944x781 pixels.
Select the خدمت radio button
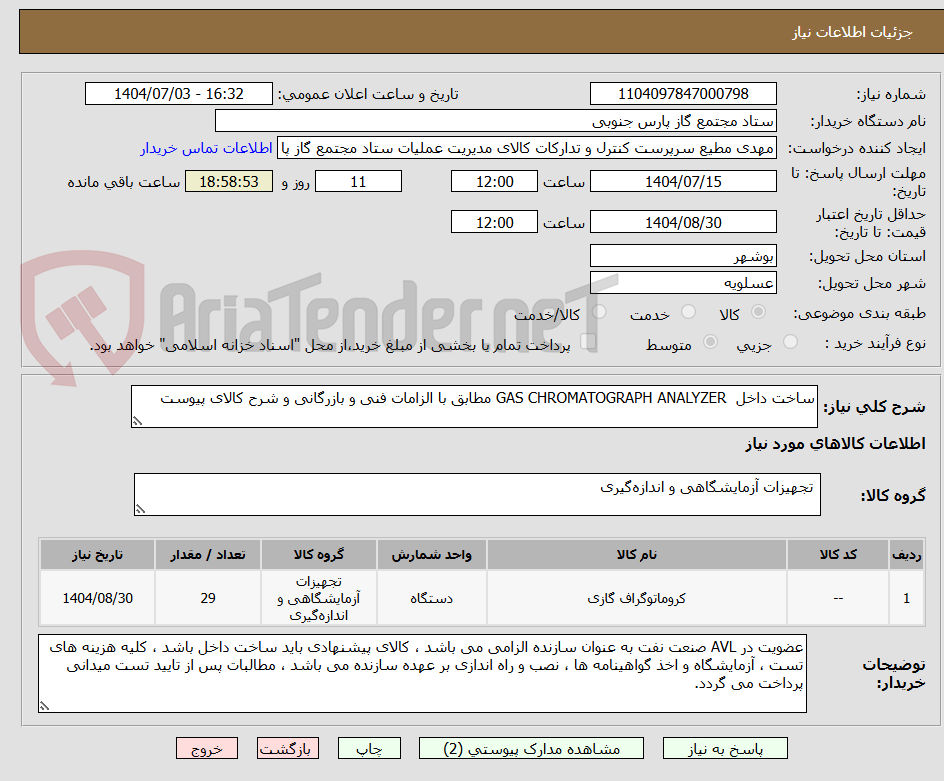pos(688,312)
